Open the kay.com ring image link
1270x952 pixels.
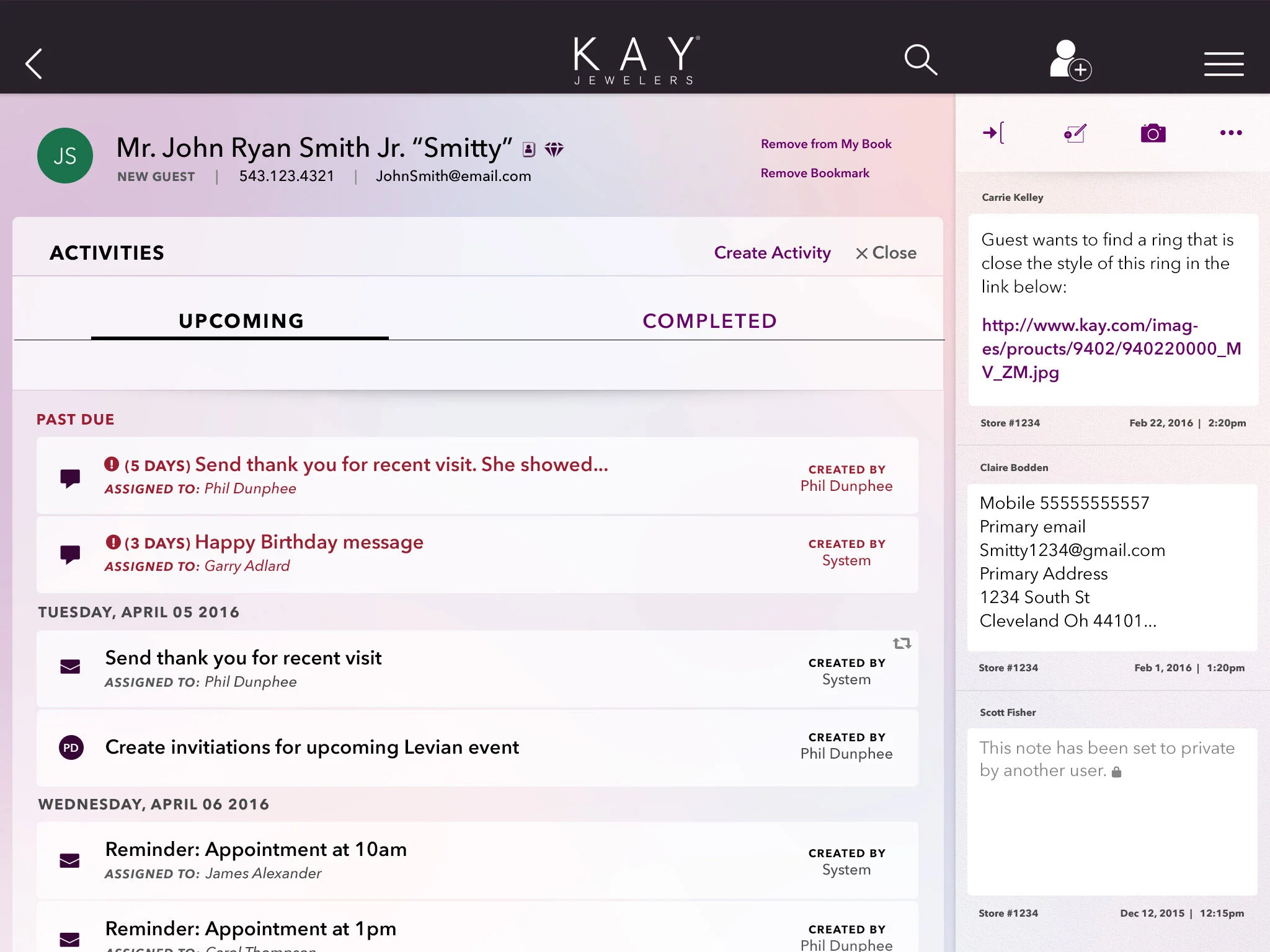click(1110, 348)
